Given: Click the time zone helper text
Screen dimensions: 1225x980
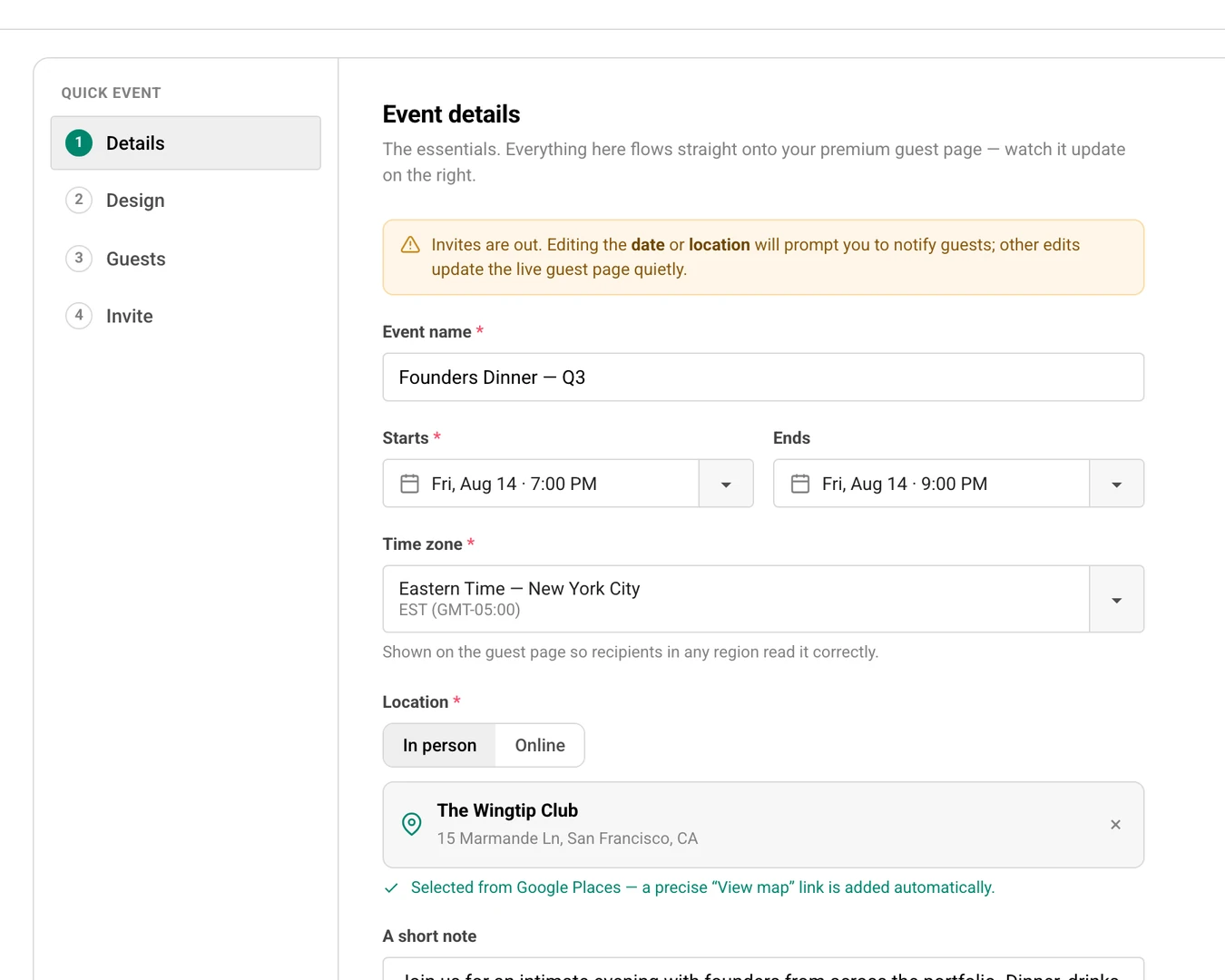Looking at the screenshot, I should [631, 652].
